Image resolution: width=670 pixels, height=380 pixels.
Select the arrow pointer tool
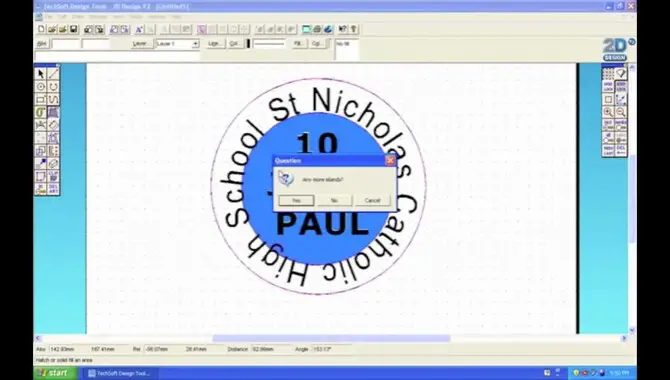pos(41,74)
